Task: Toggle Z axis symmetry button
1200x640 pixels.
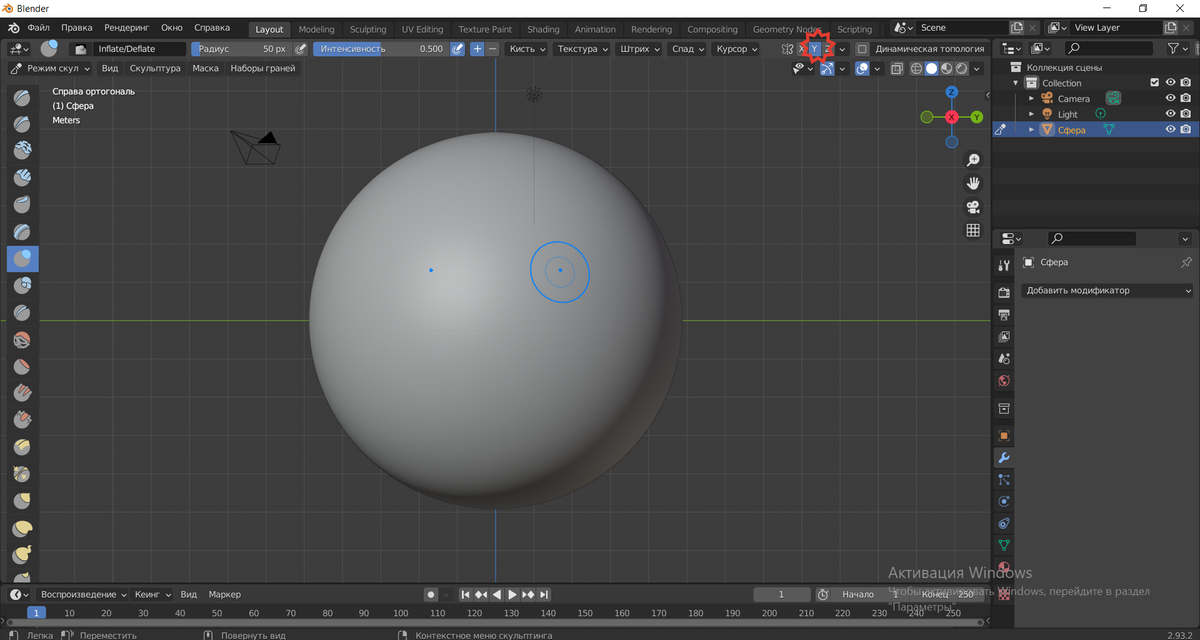Action: pyautogui.click(x=828, y=49)
